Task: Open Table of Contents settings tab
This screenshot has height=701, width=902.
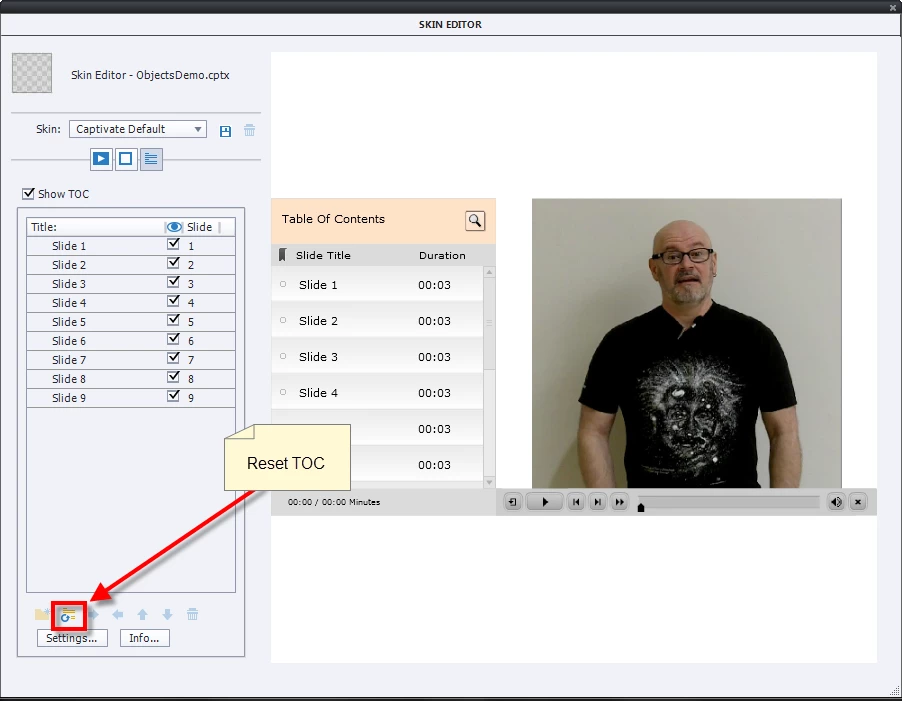Action: click(x=151, y=159)
